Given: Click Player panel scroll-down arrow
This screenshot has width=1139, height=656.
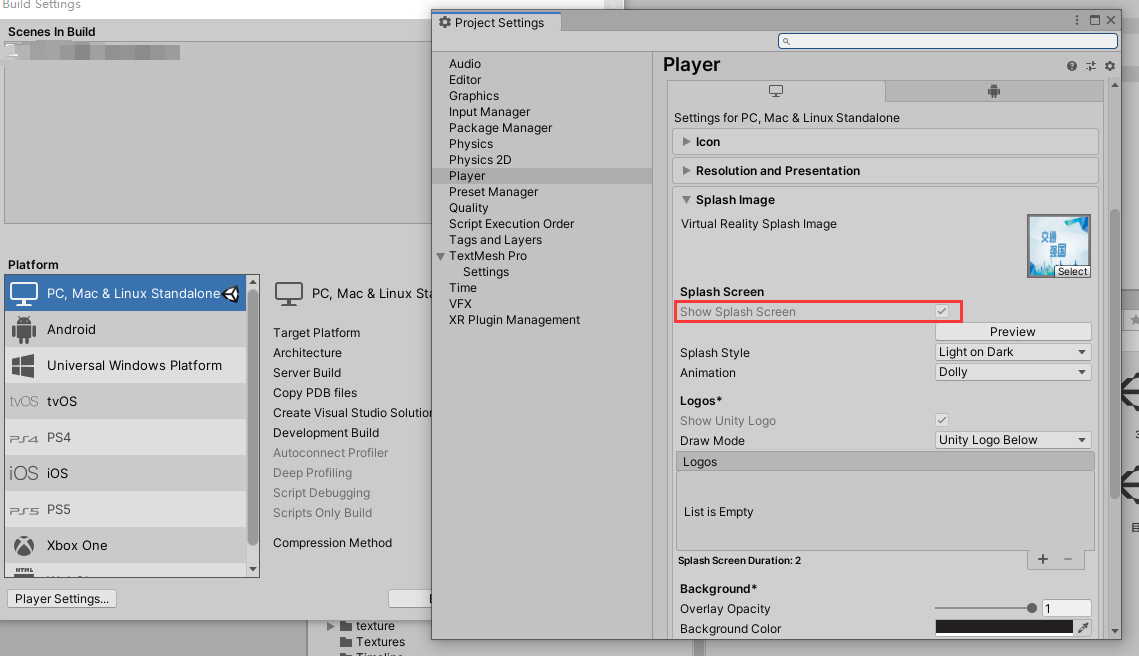Looking at the screenshot, I should pos(1115,631).
